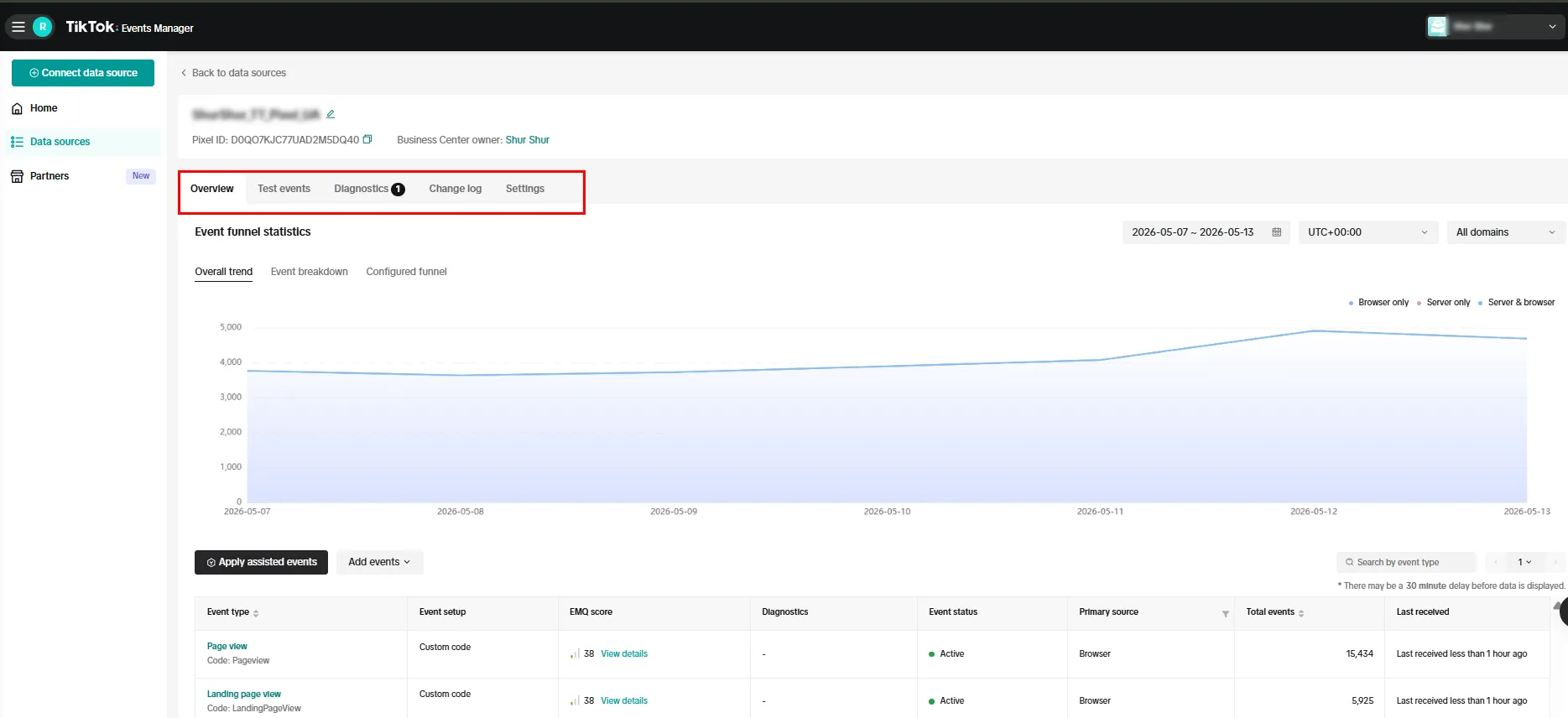This screenshot has height=718, width=1568.
Task: Click the Search by event type field
Action: click(1406, 562)
